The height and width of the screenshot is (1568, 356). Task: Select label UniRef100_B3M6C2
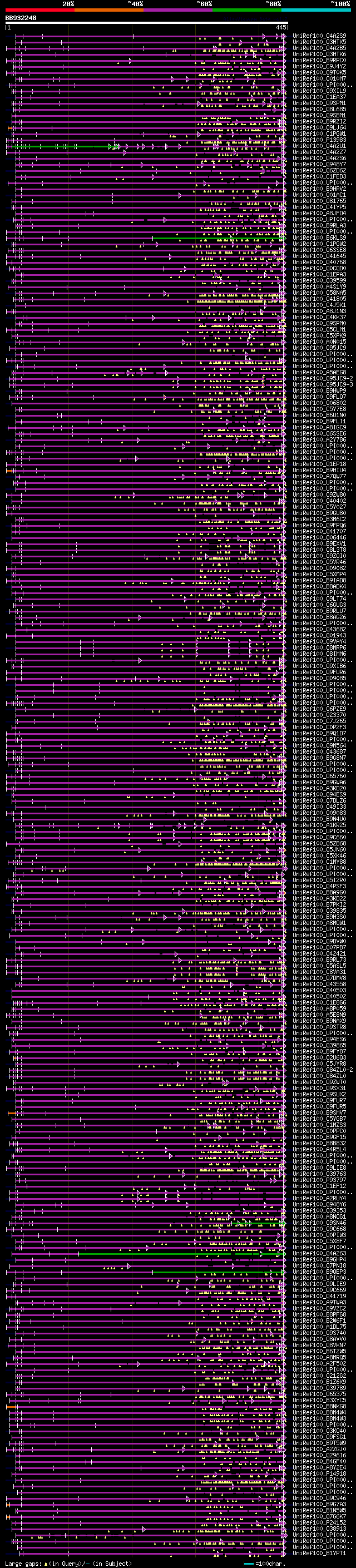click(319, 519)
